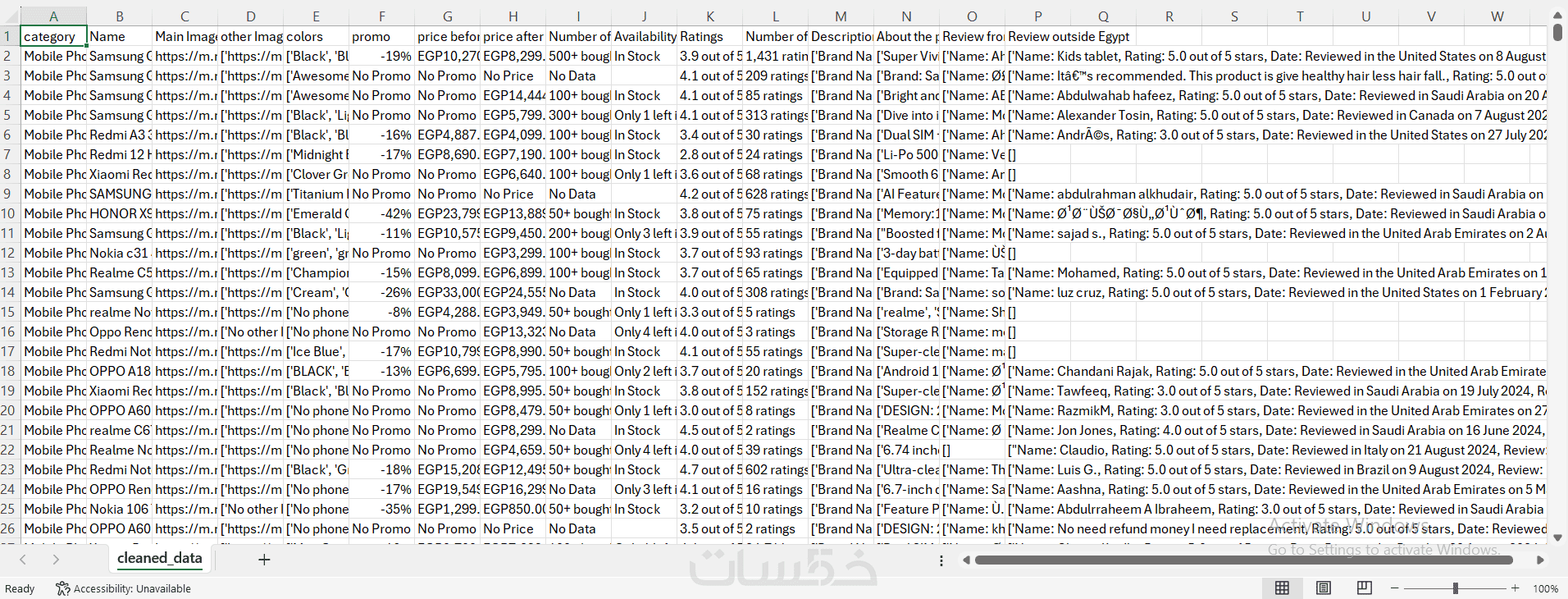Select the HONOR X9 name cell
The height and width of the screenshot is (599, 1568).
119,213
